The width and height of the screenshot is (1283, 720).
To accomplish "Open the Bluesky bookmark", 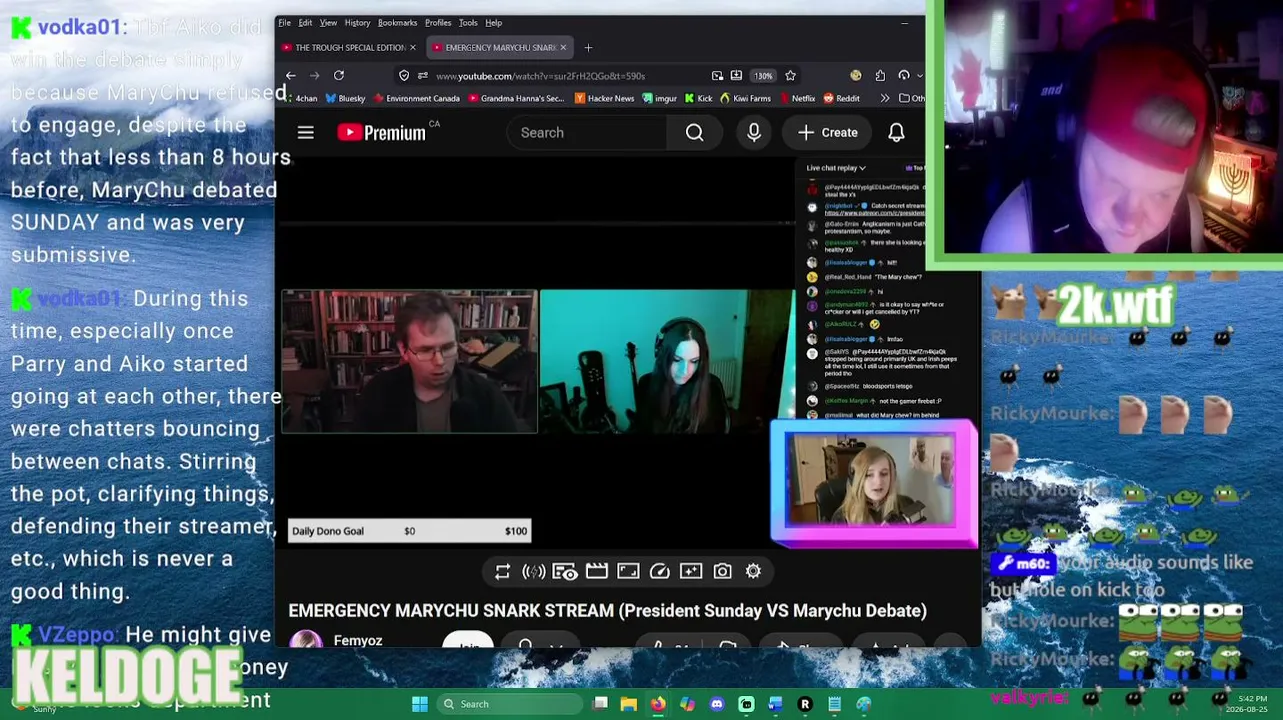I will click(345, 98).
